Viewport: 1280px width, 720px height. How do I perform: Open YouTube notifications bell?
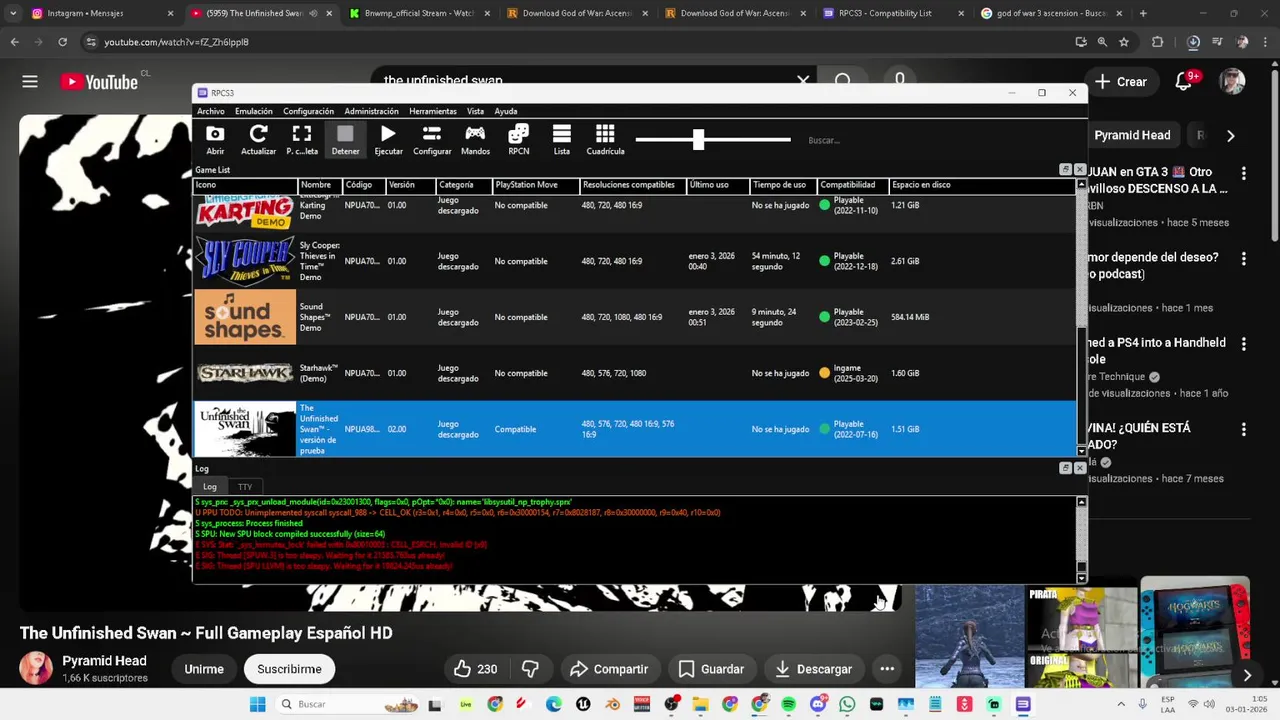tap(1184, 82)
